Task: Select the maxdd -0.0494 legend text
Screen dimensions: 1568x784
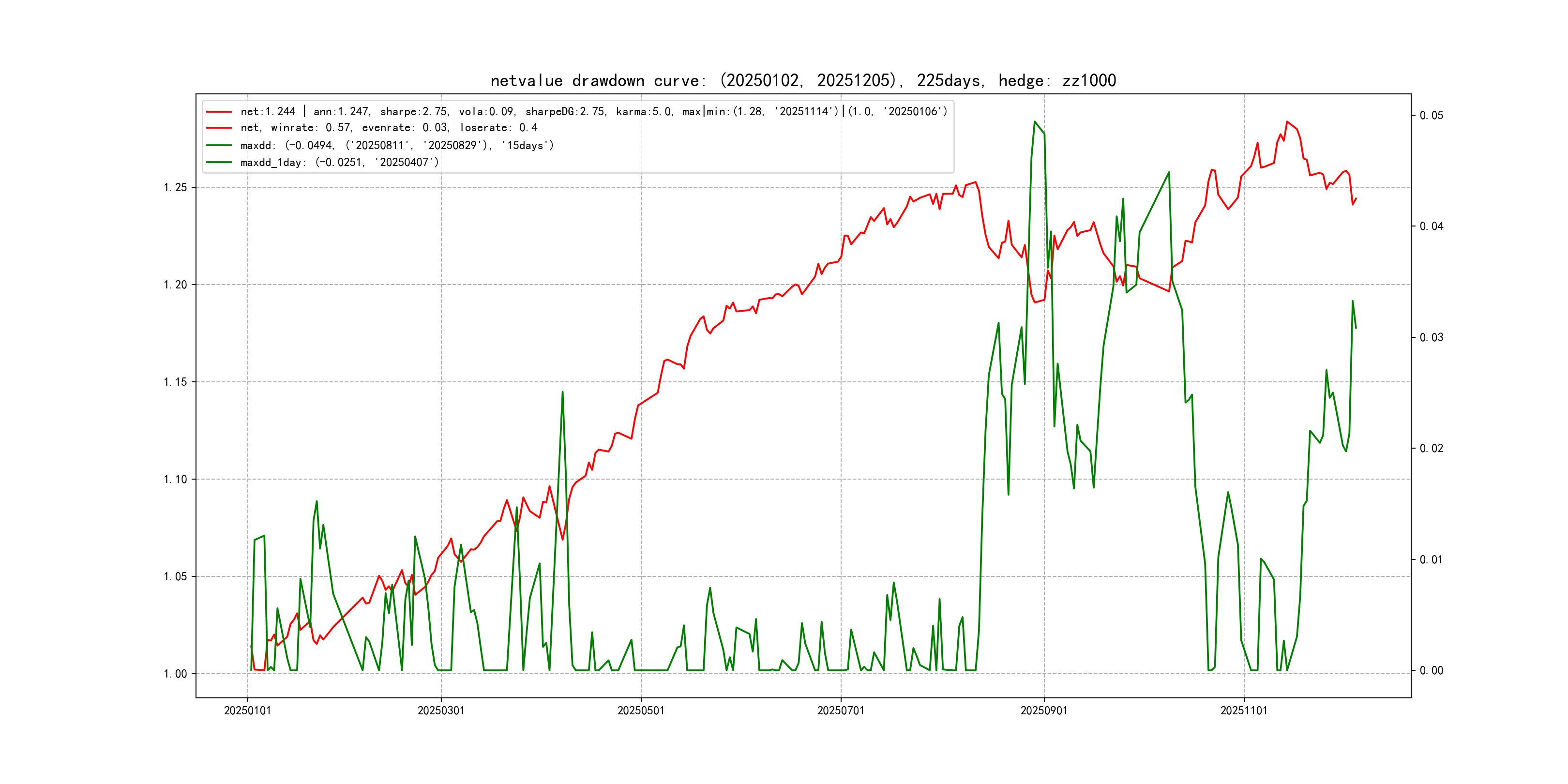Action: [x=397, y=146]
